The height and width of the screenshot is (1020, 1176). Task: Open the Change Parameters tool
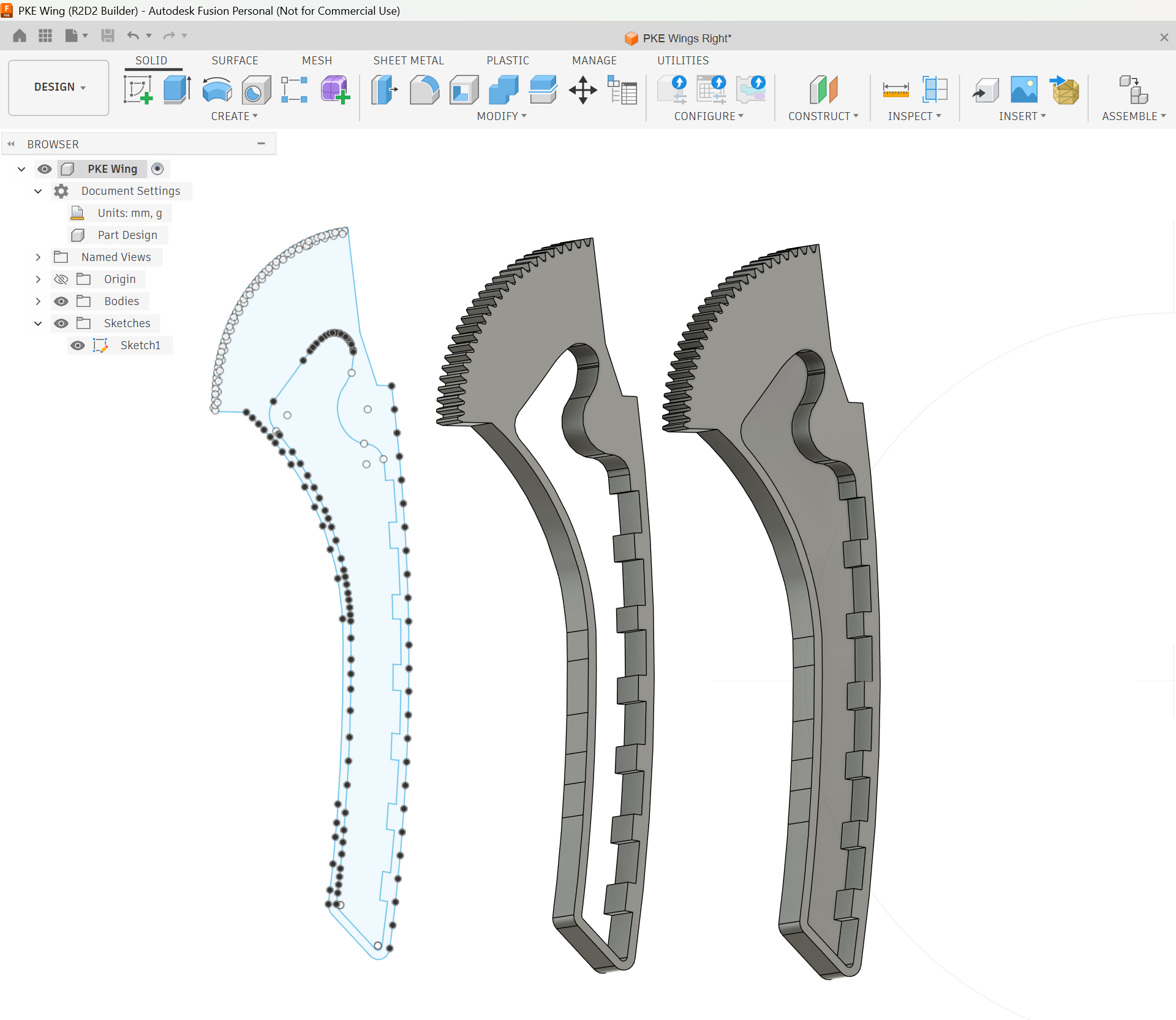(622, 90)
